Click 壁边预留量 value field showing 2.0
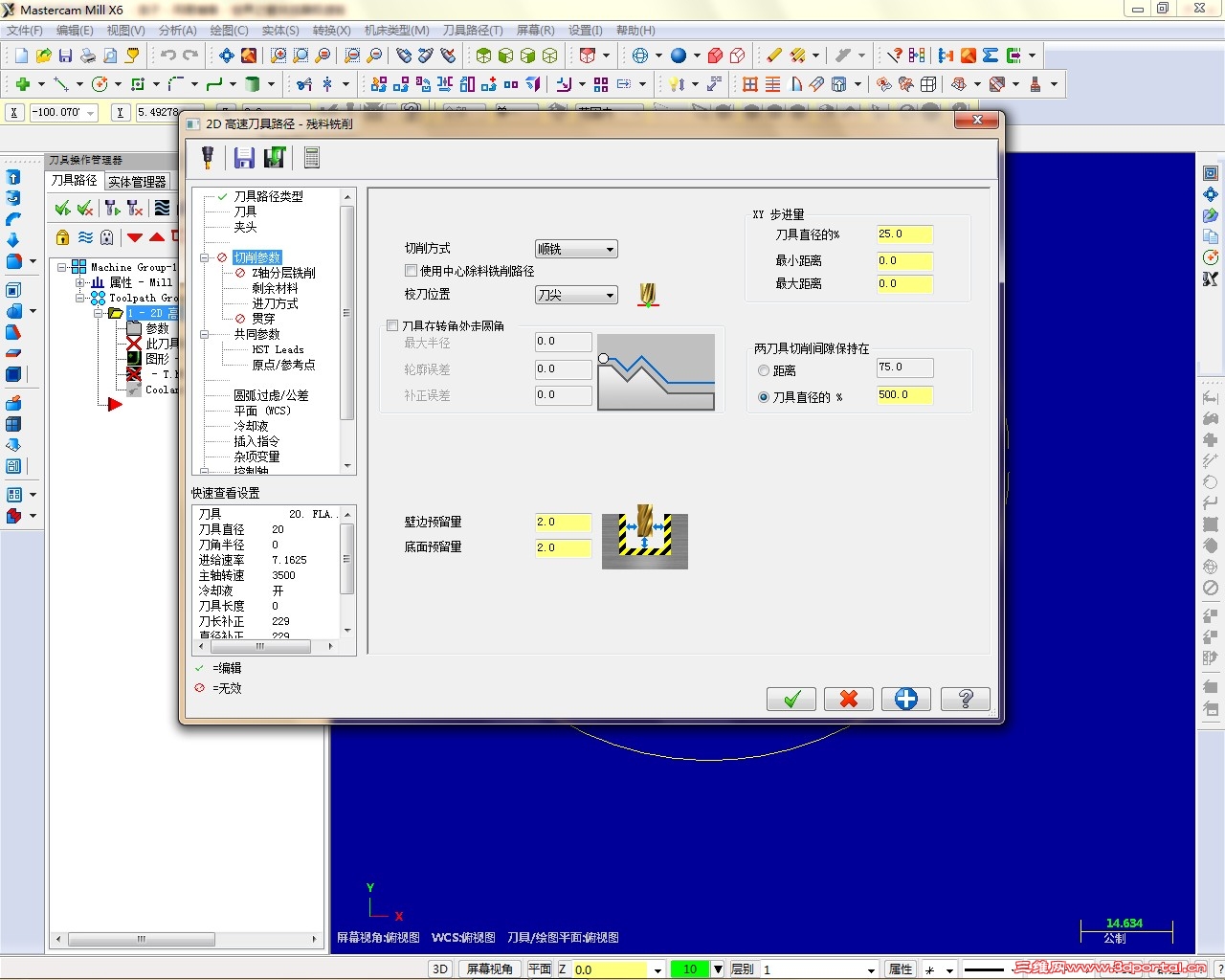 pos(563,523)
